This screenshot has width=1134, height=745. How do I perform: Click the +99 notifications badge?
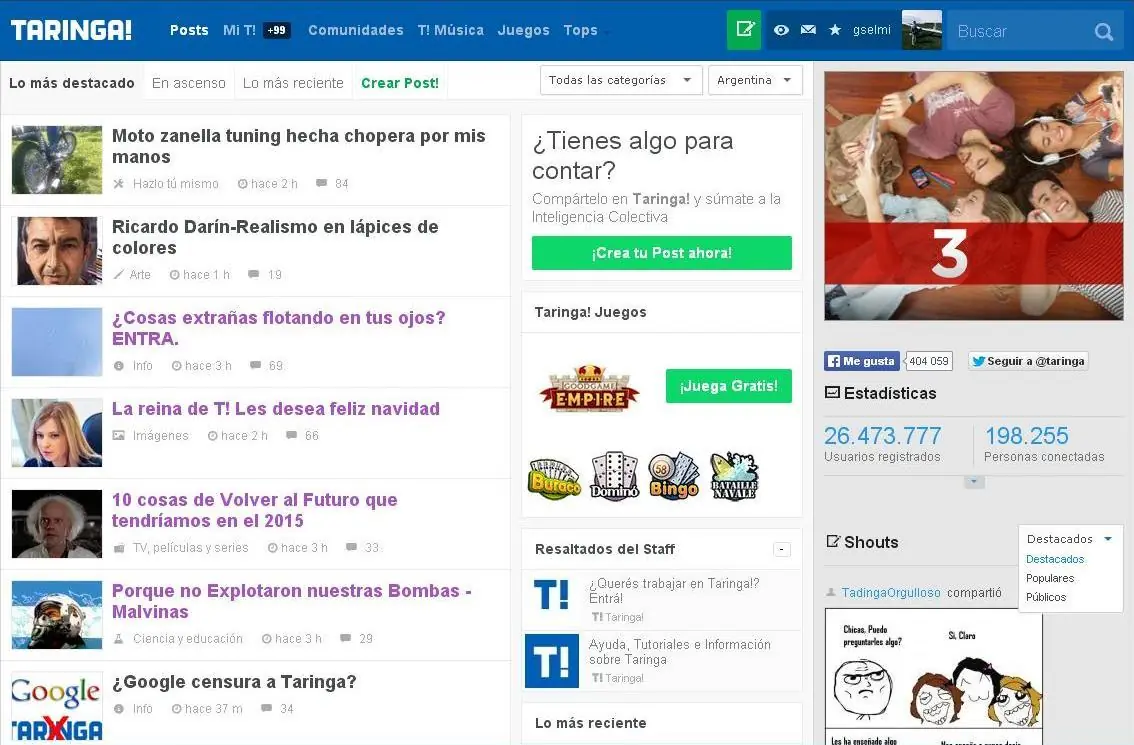coord(276,30)
